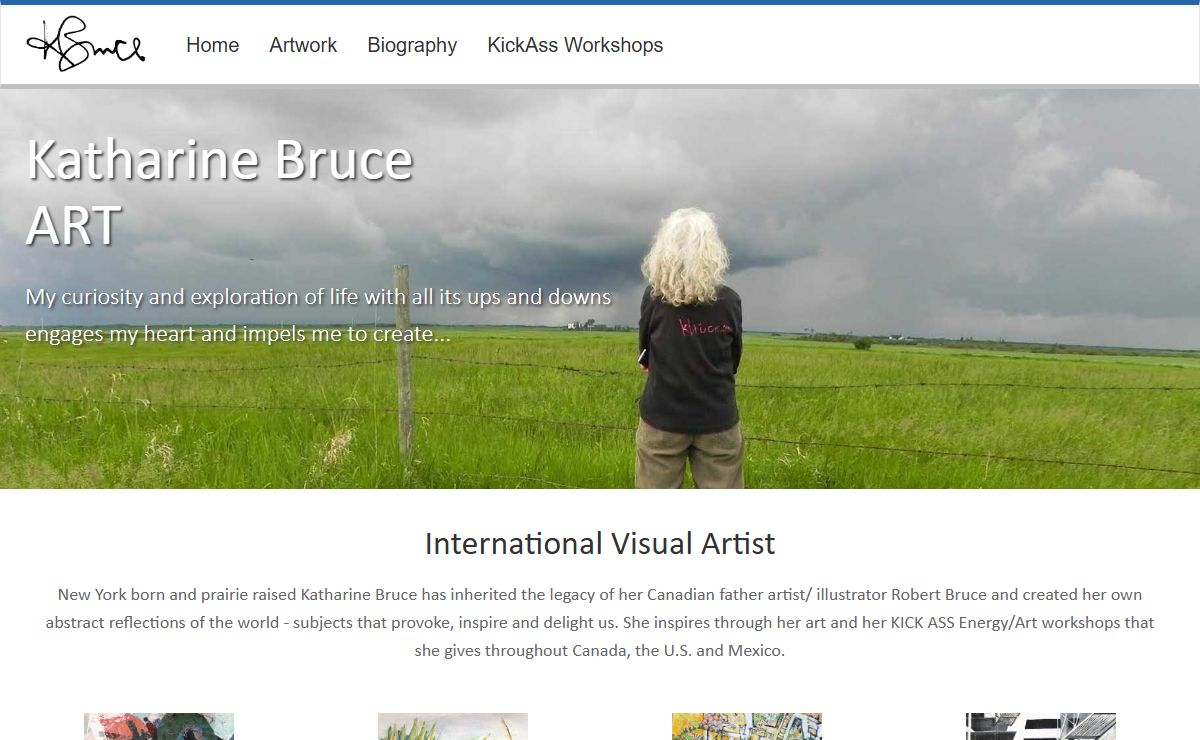
Task: Open the Home menu item
Action: [212, 45]
